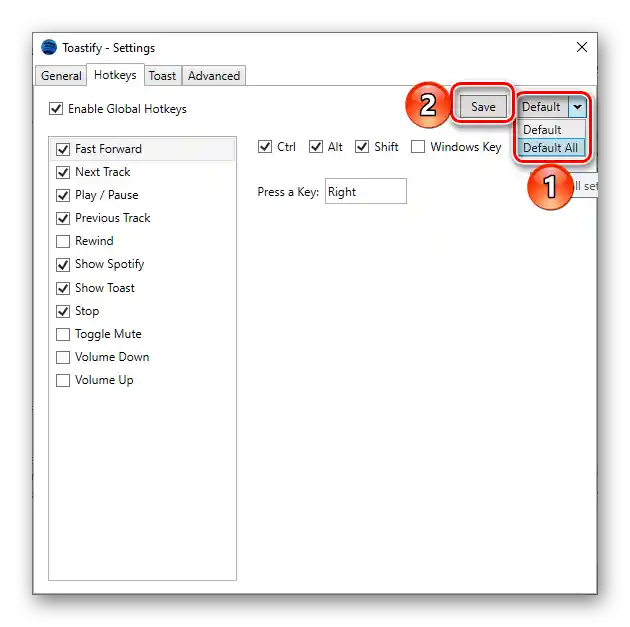Toggle the Alt modifier checkbox
630x627 pixels.
(316, 147)
